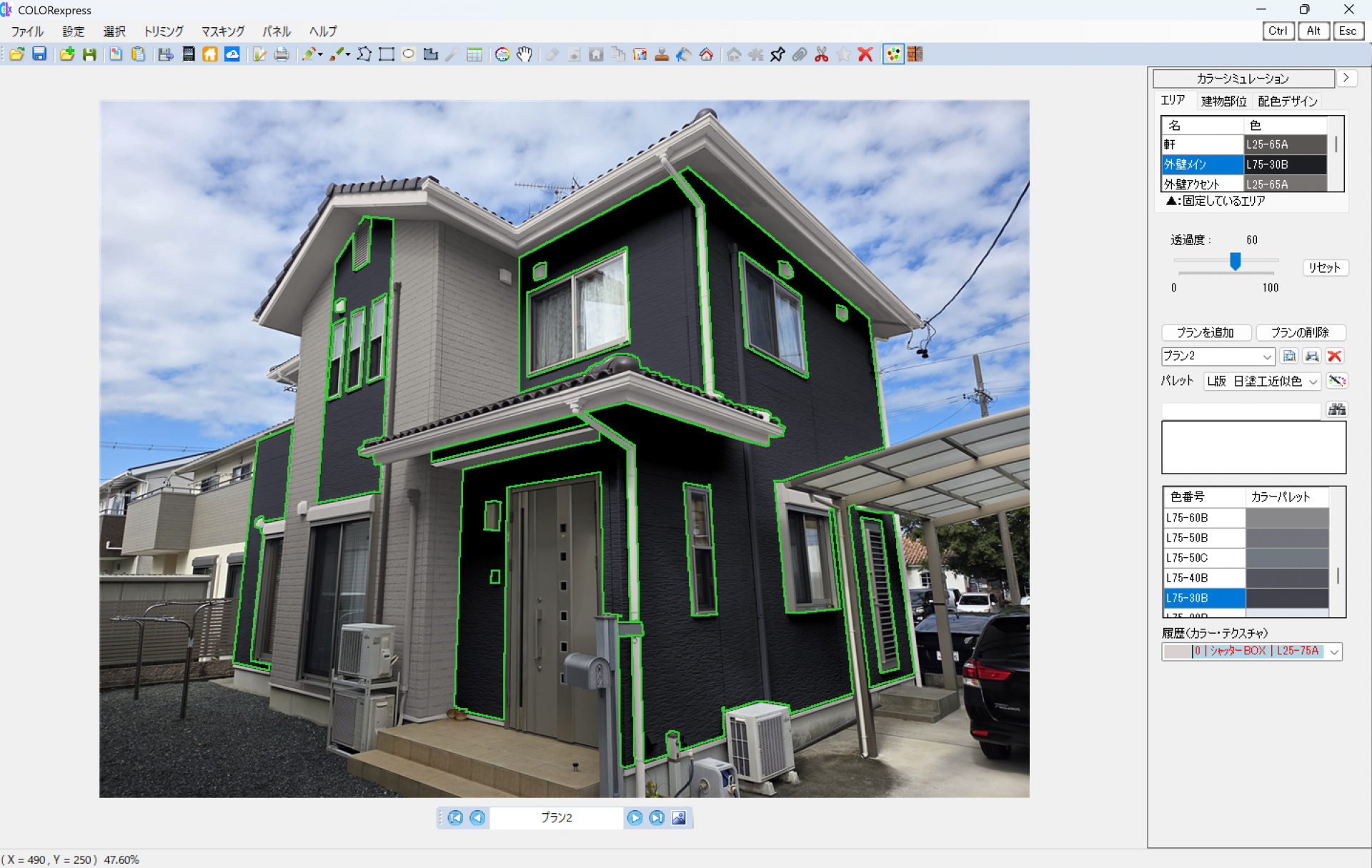Click the open folder icon in toolbar
Screen dimensions: 1372x868
point(17,54)
